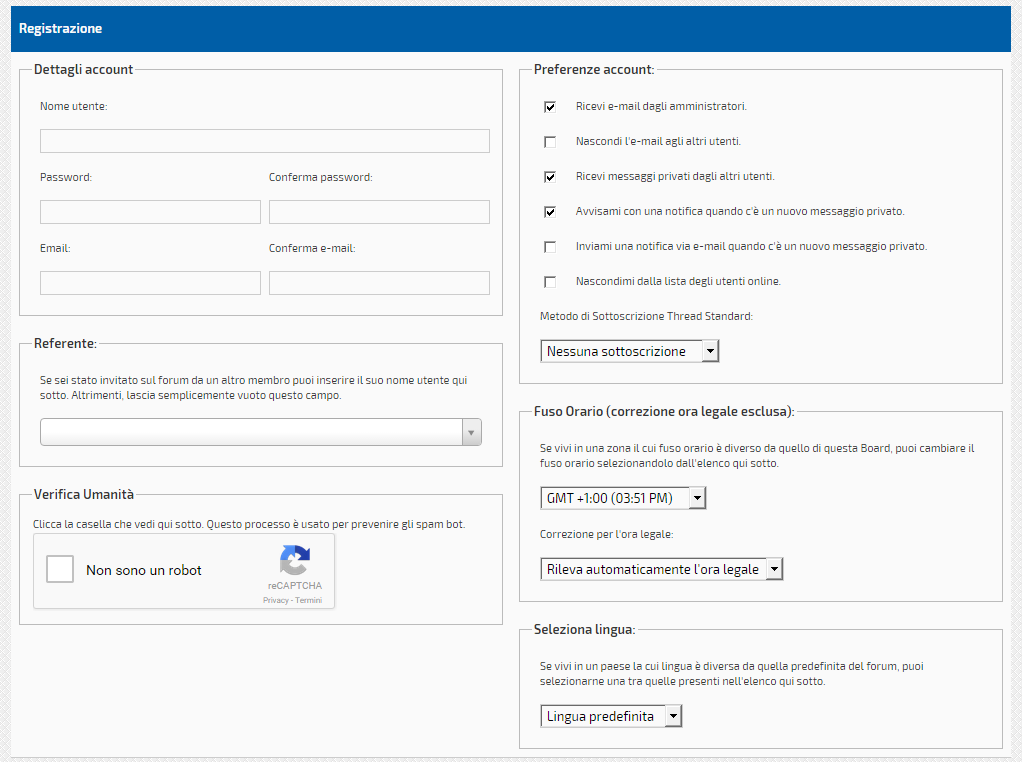1022x762 pixels.
Task: Click the 'Dettagli account' section heading
Action: tap(83, 70)
